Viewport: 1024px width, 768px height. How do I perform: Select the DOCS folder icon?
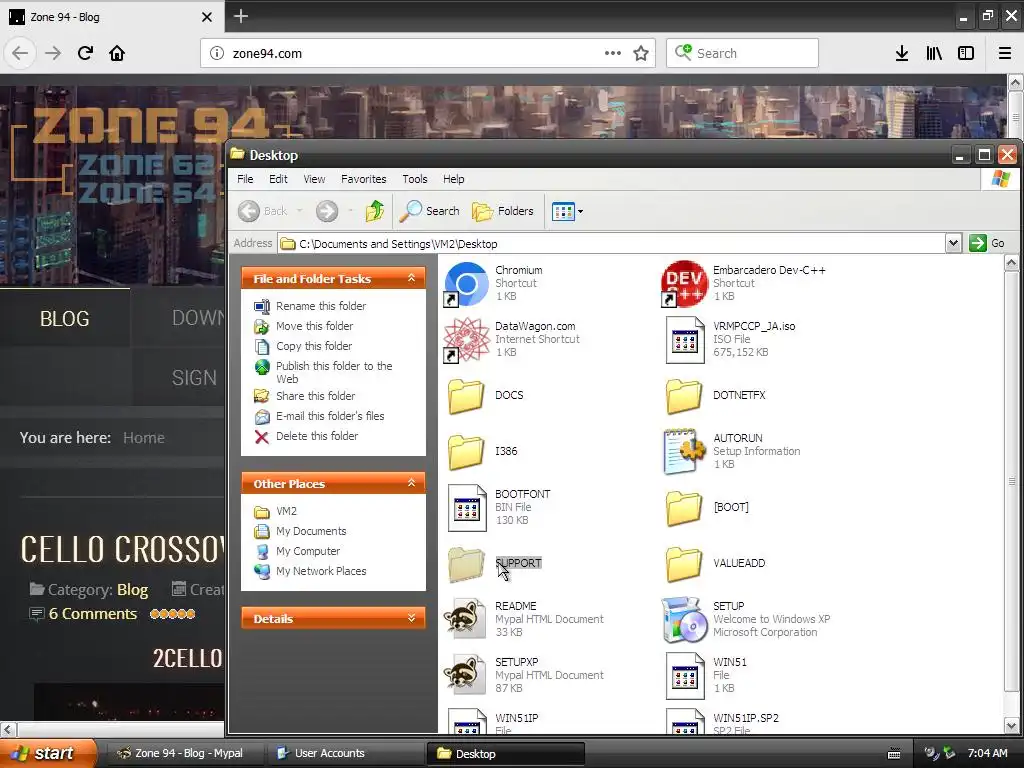(466, 396)
